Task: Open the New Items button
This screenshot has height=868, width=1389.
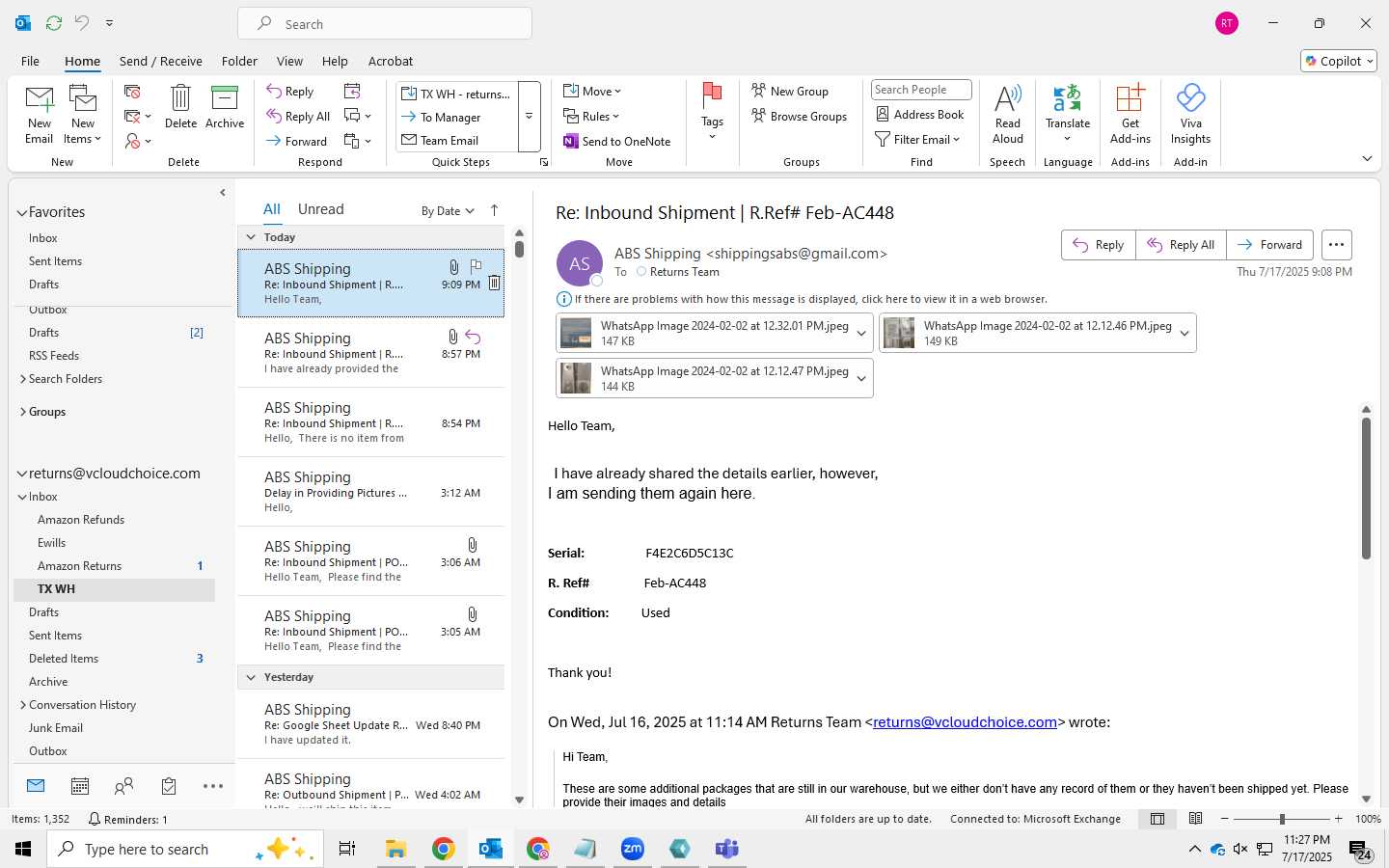Action: click(83, 114)
